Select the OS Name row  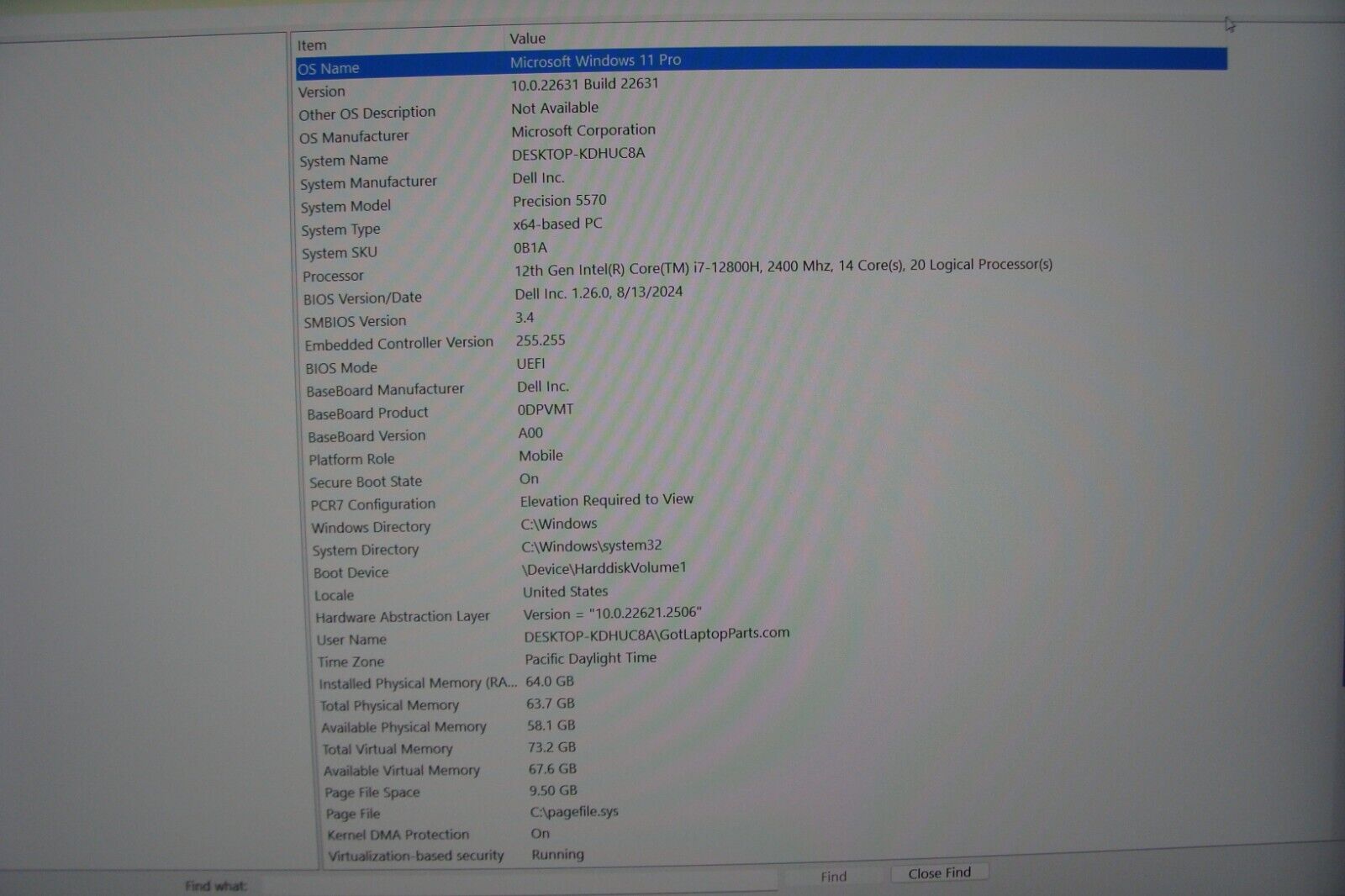[761, 63]
